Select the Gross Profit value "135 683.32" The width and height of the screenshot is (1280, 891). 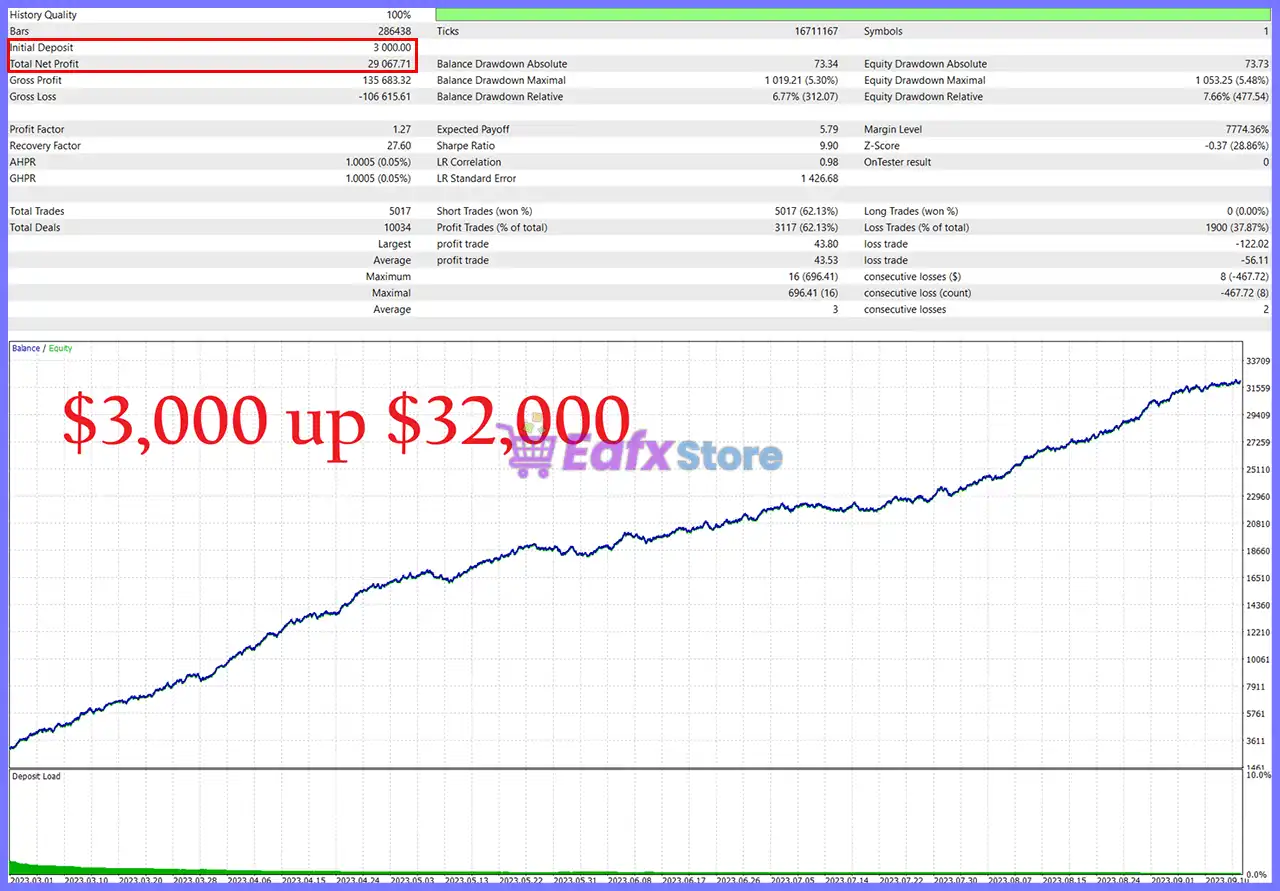tap(386, 80)
